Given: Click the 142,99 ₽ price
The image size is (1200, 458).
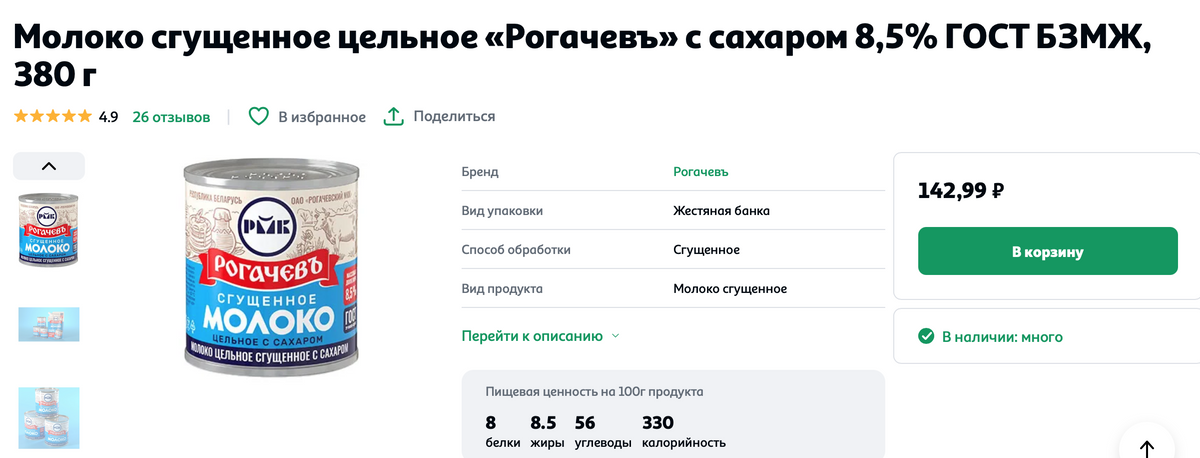Looking at the screenshot, I should click(961, 190).
